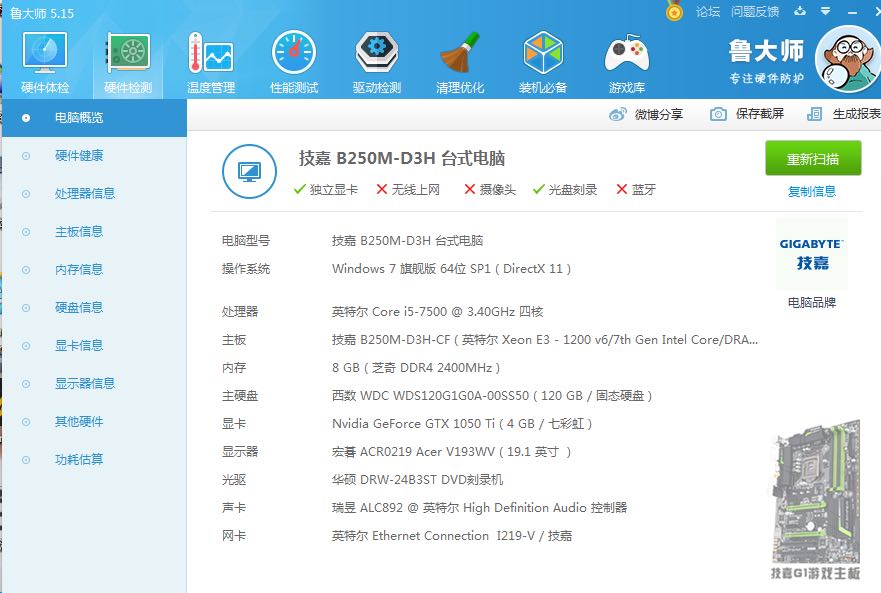881x593 pixels.
Task: Click the medal icon in title bar
Action: (x=674, y=11)
